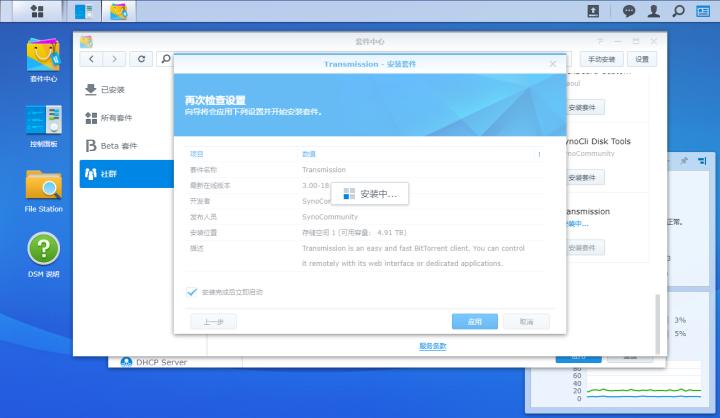Open Package Center desktop shortcut
Viewport: 720px width, 418px height.
(43, 60)
